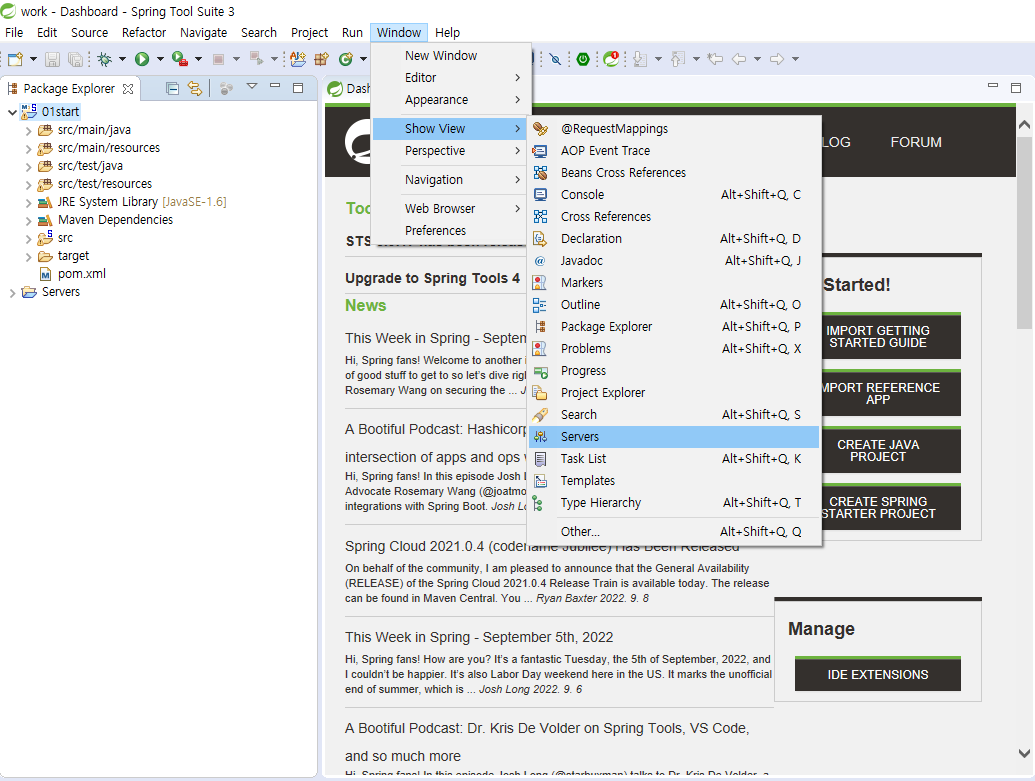Open the Help menu in menu bar
The image size is (1035, 781).
(x=448, y=32)
